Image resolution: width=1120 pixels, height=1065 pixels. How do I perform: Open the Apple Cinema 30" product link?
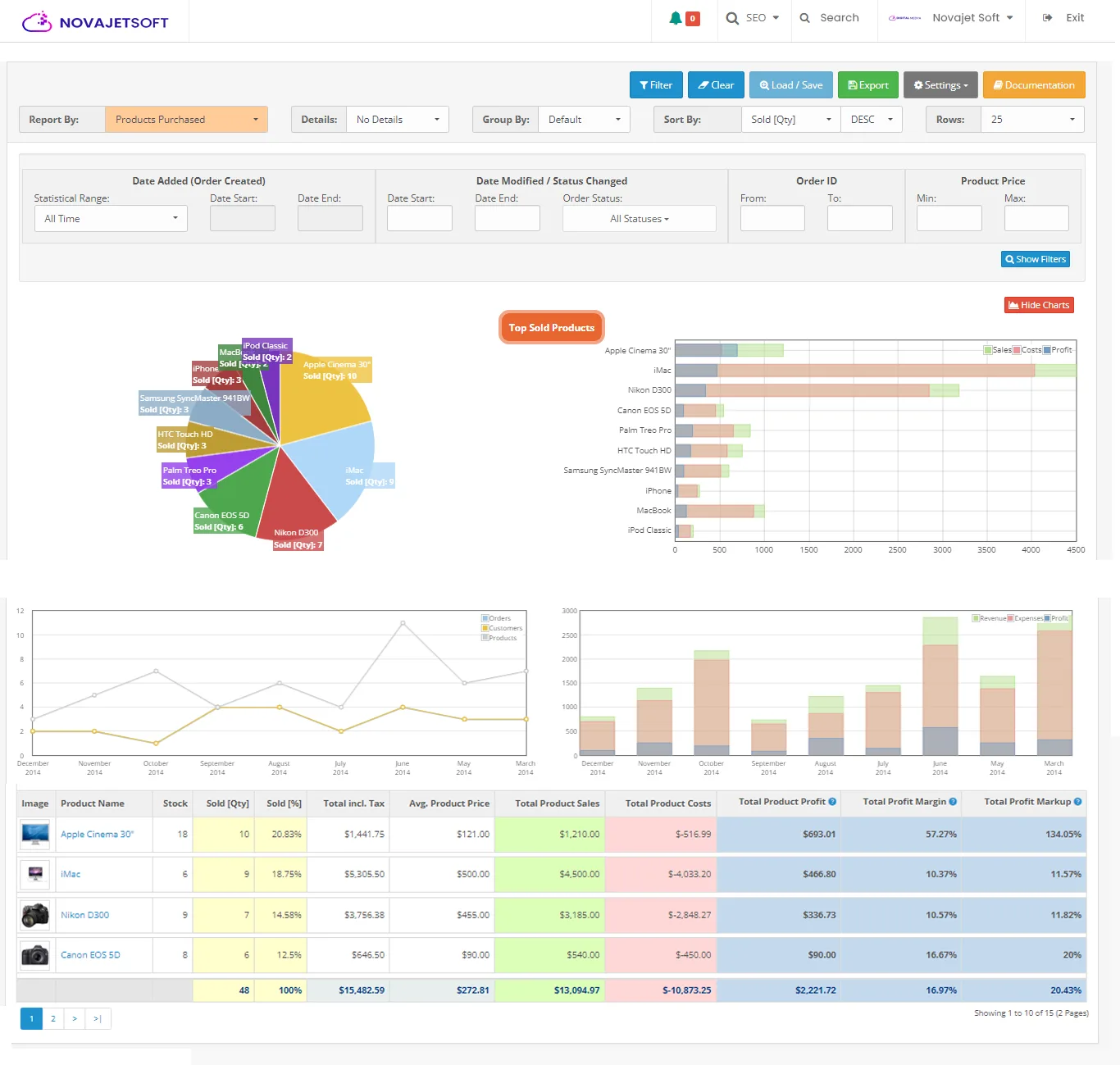tap(97, 835)
